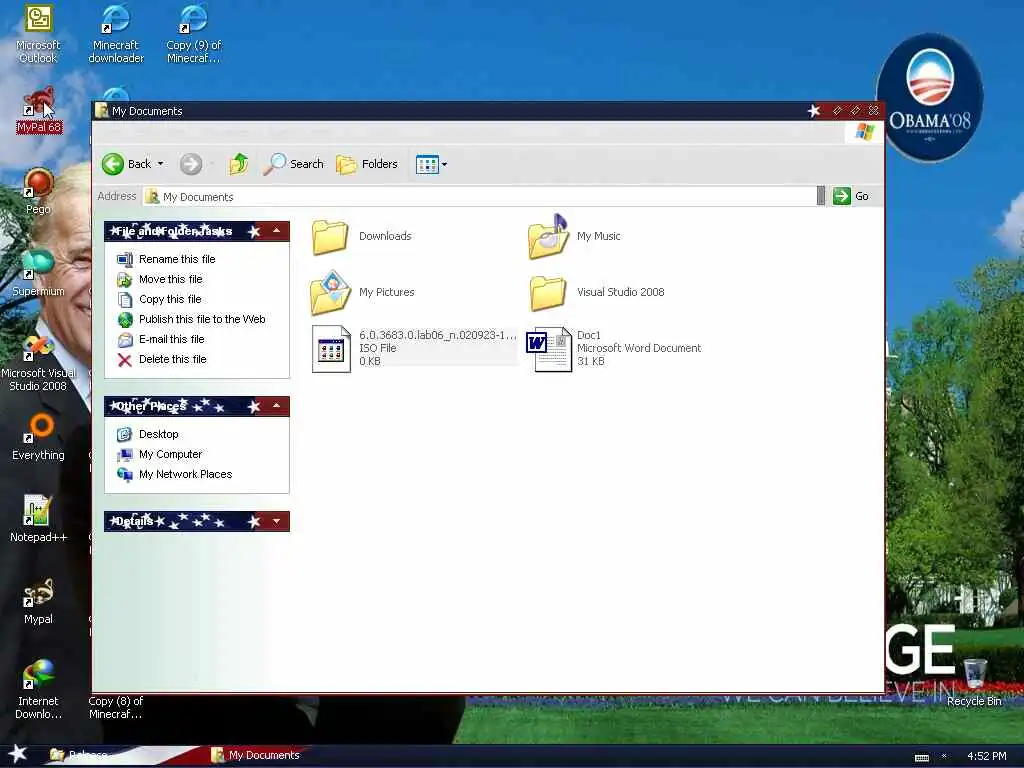Click the Windows flag logo in toolbar
This screenshot has width=1024, height=768.
[864, 133]
